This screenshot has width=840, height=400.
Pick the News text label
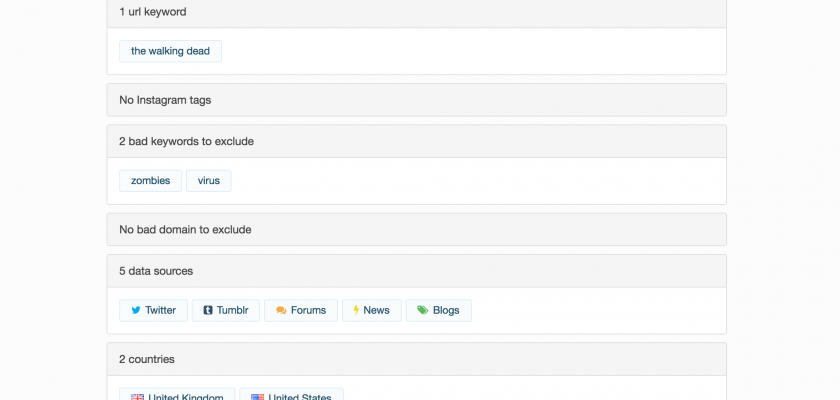[x=376, y=310]
